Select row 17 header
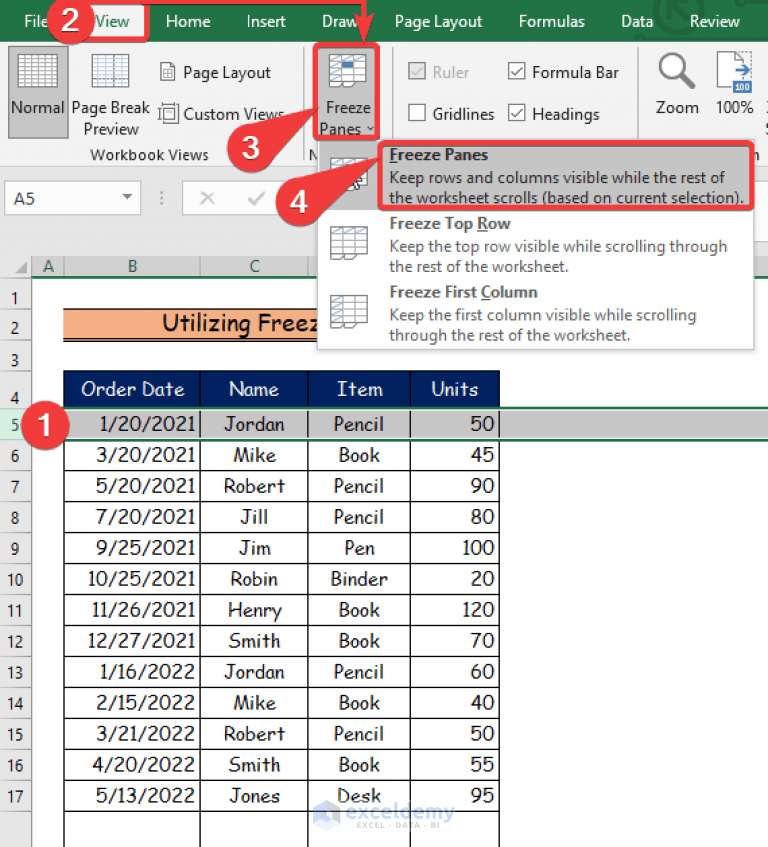Image resolution: width=768 pixels, height=847 pixels. pos(15,796)
